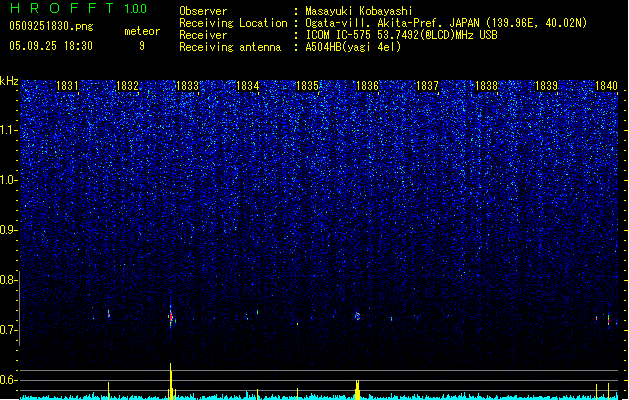This screenshot has height=400, width=629.
Task: Select the meteor count value 9
Action: point(142,46)
